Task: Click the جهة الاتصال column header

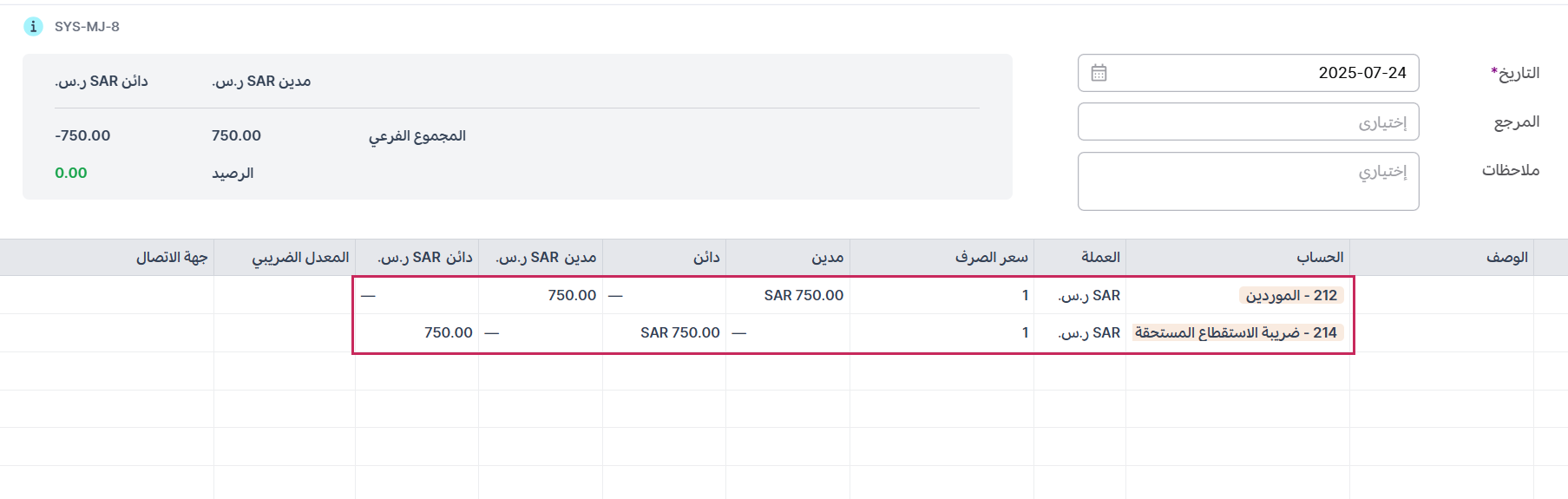Action: (x=172, y=258)
